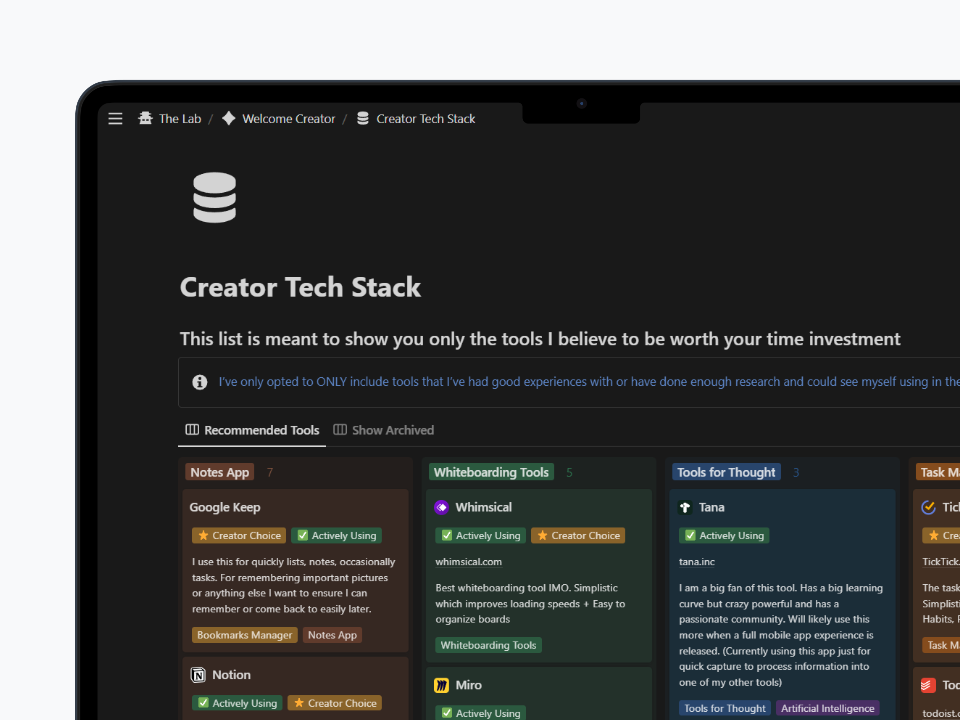This screenshot has height=720, width=960.
Task: Click the Todoist red logo icon
Action: pos(928,685)
